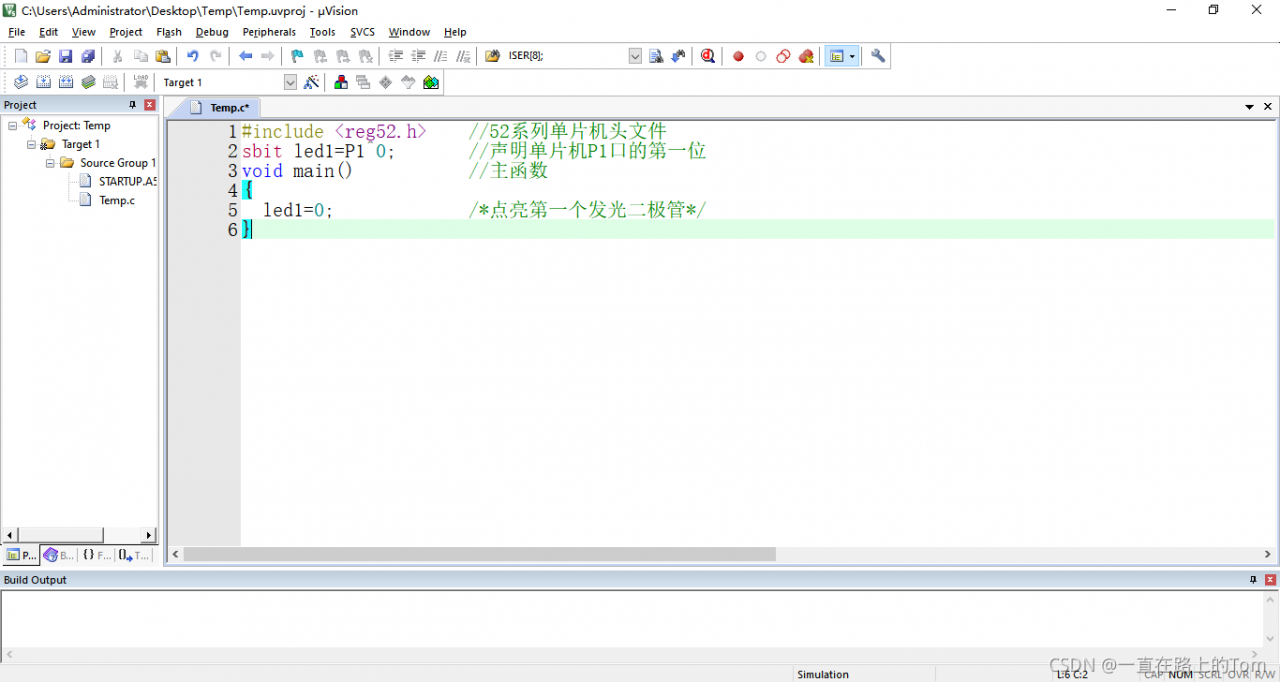1280x682 pixels.
Task: Open the ISER[8]; search dropdown
Action: (x=635, y=57)
